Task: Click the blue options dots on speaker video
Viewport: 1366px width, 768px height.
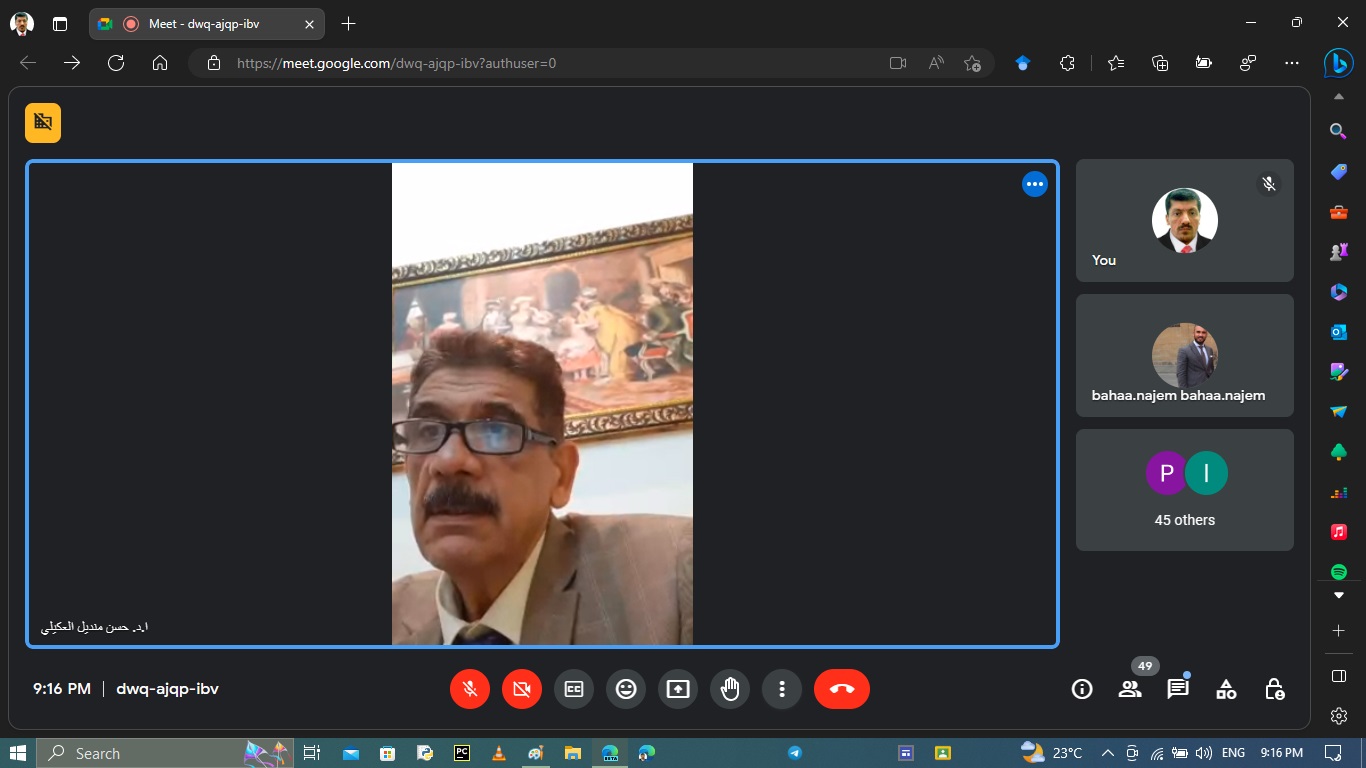Action: 1034,184
